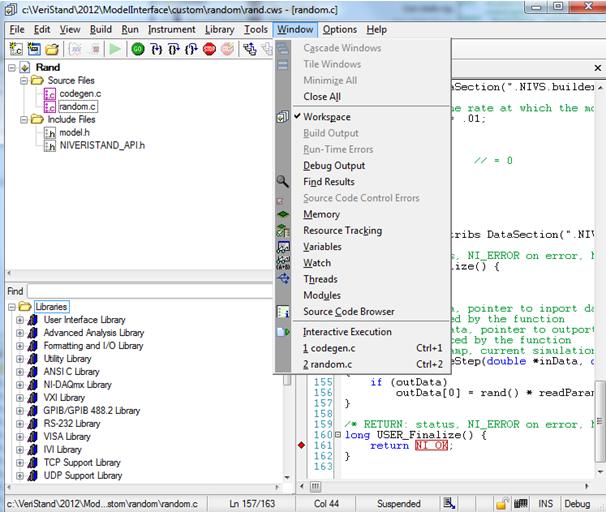
Task: Click the Find input field
Action: (150, 291)
